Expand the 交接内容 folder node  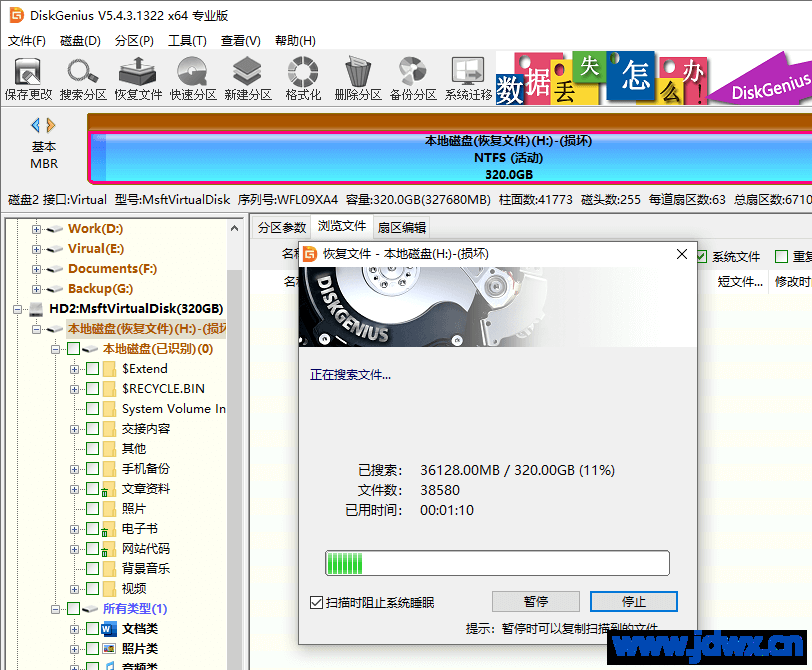(75, 429)
